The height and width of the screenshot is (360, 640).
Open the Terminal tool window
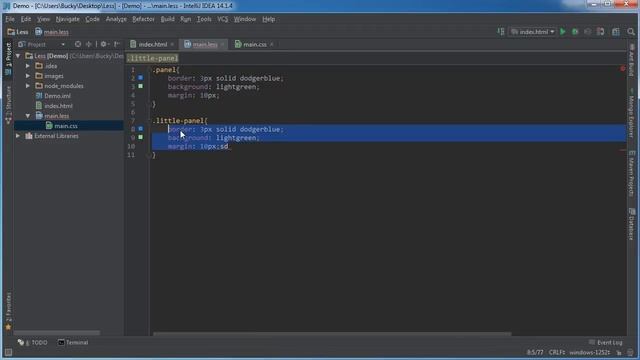pos(73,342)
